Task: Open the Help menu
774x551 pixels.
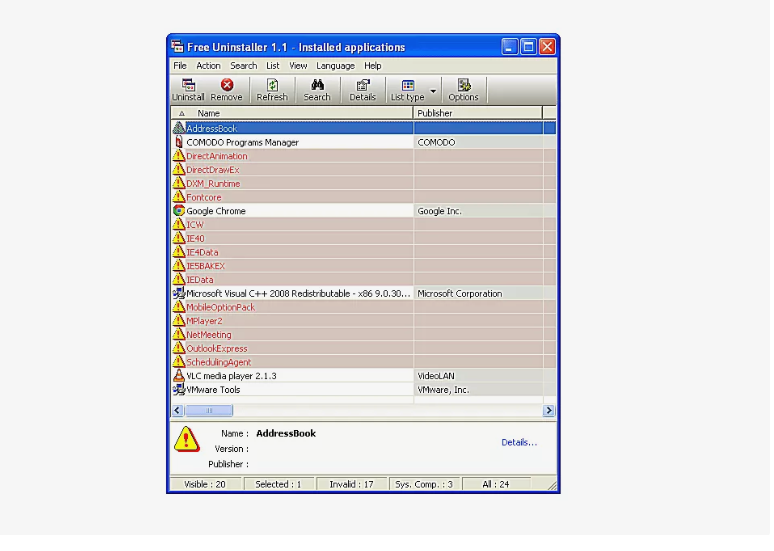Action: point(373,66)
